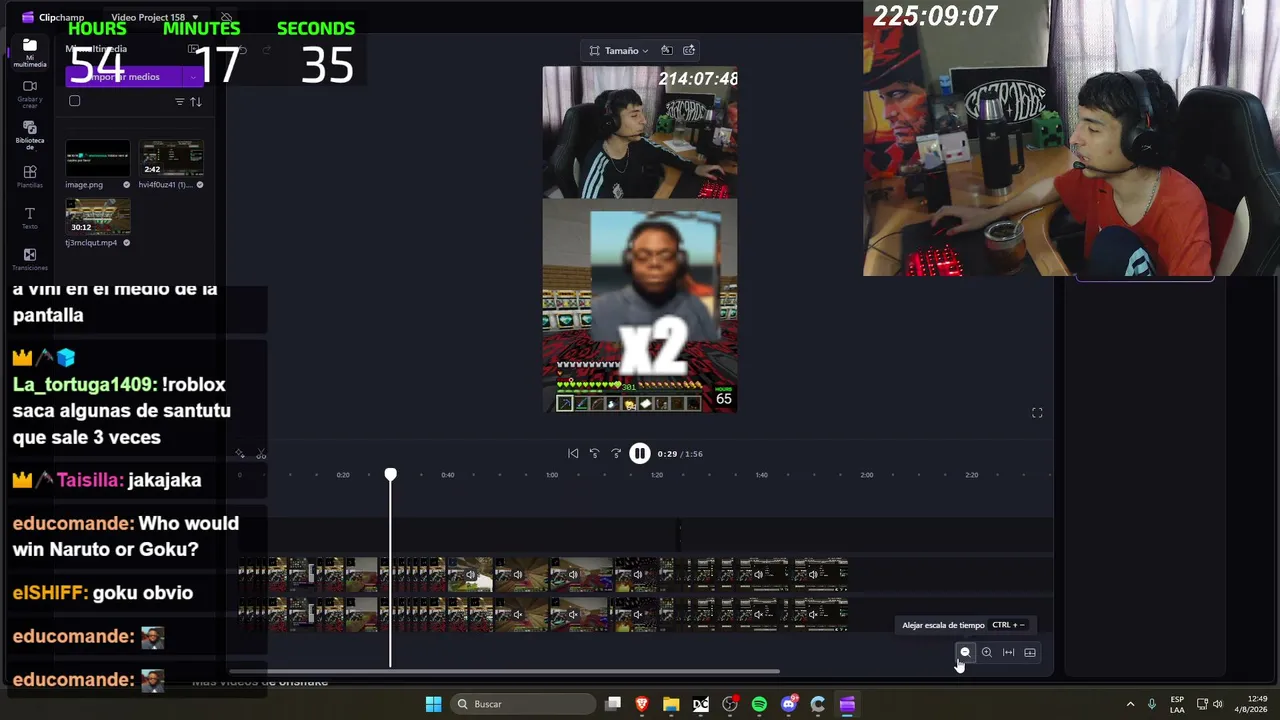Skip forward five seconds
Screen dimensions: 1280x720
(x=616, y=453)
